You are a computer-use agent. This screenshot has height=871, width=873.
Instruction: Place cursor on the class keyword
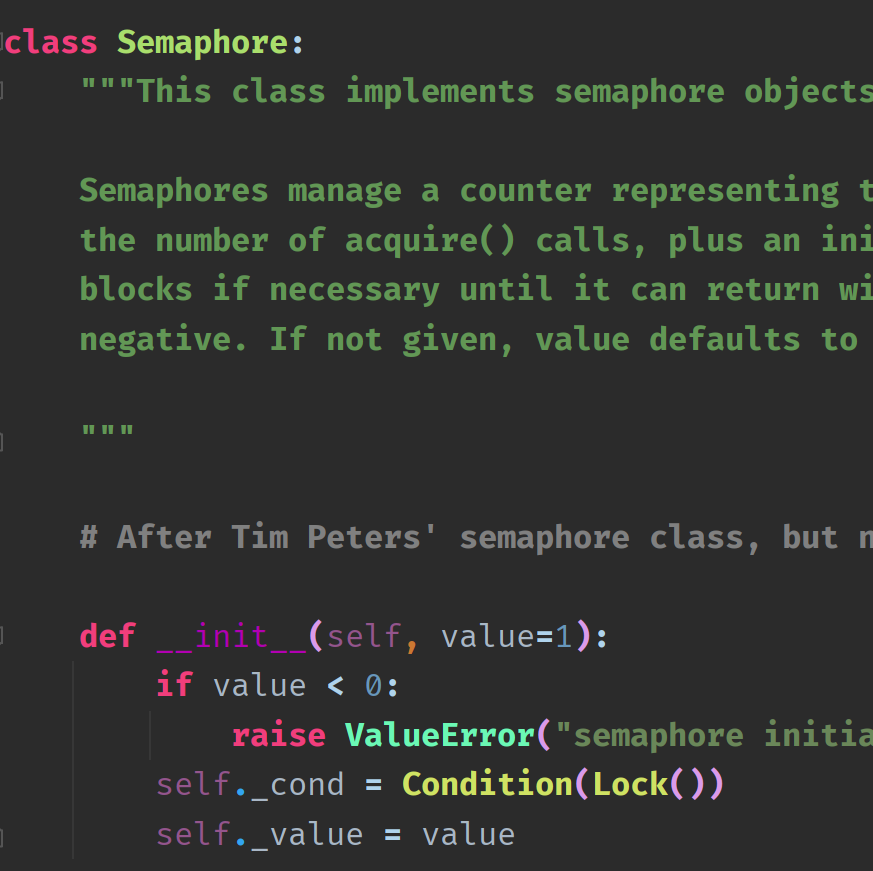coord(51,43)
